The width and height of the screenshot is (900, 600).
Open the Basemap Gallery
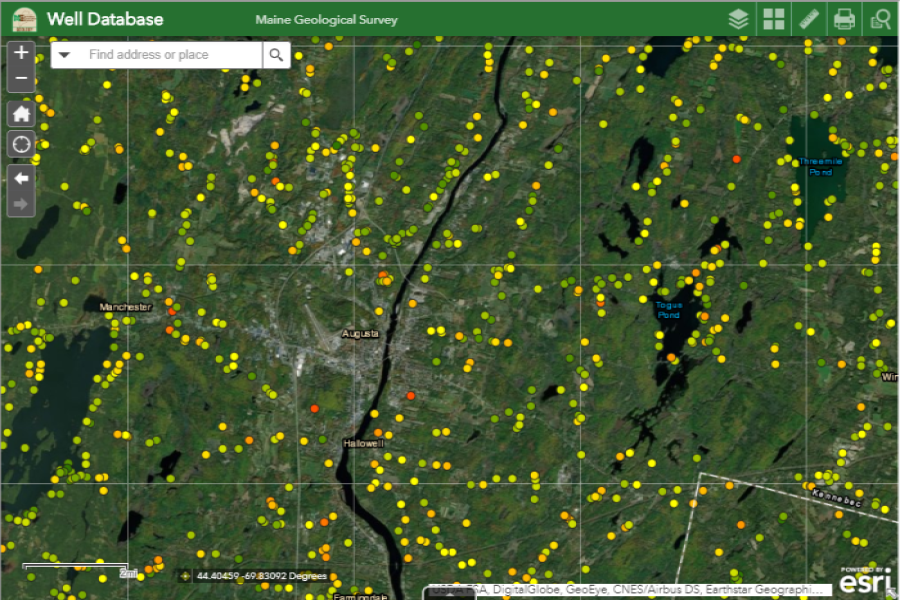(773, 18)
